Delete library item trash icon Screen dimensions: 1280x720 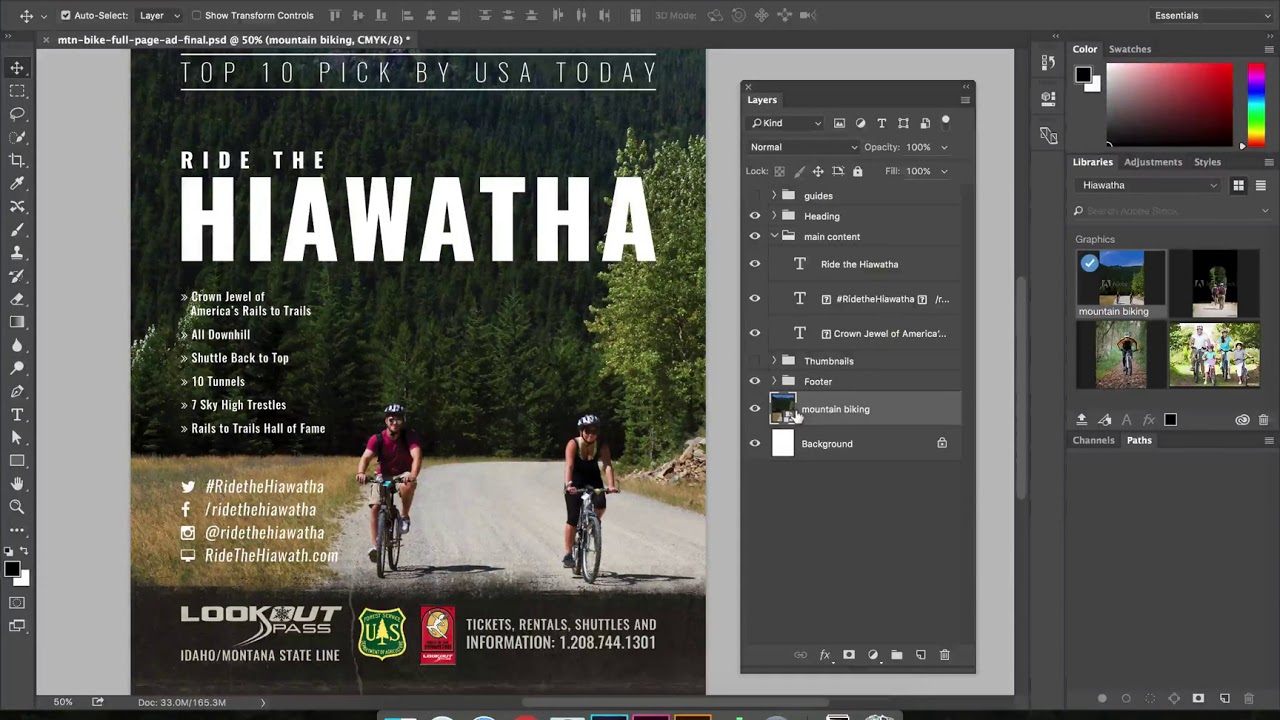(x=1263, y=420)
